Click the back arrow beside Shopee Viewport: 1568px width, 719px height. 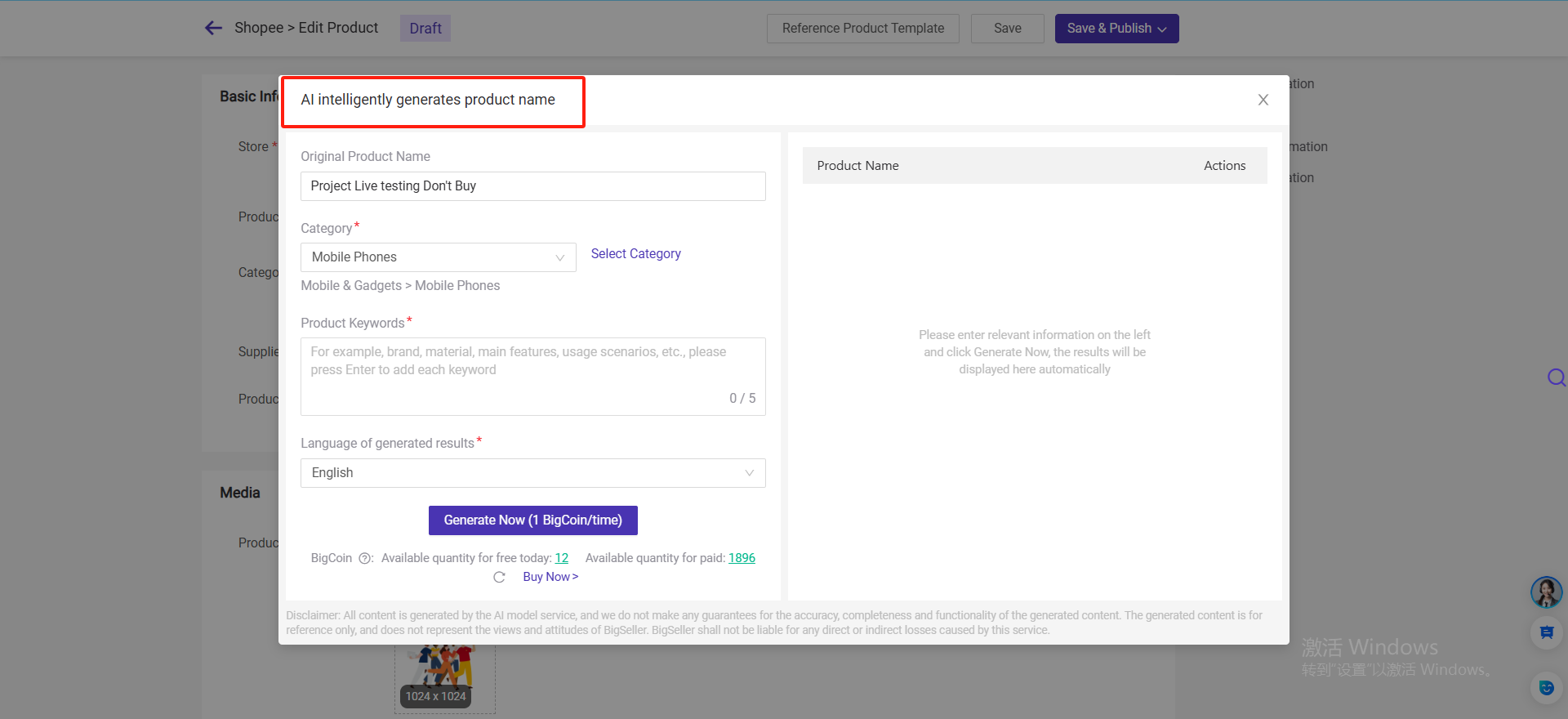tap(213, 29)
